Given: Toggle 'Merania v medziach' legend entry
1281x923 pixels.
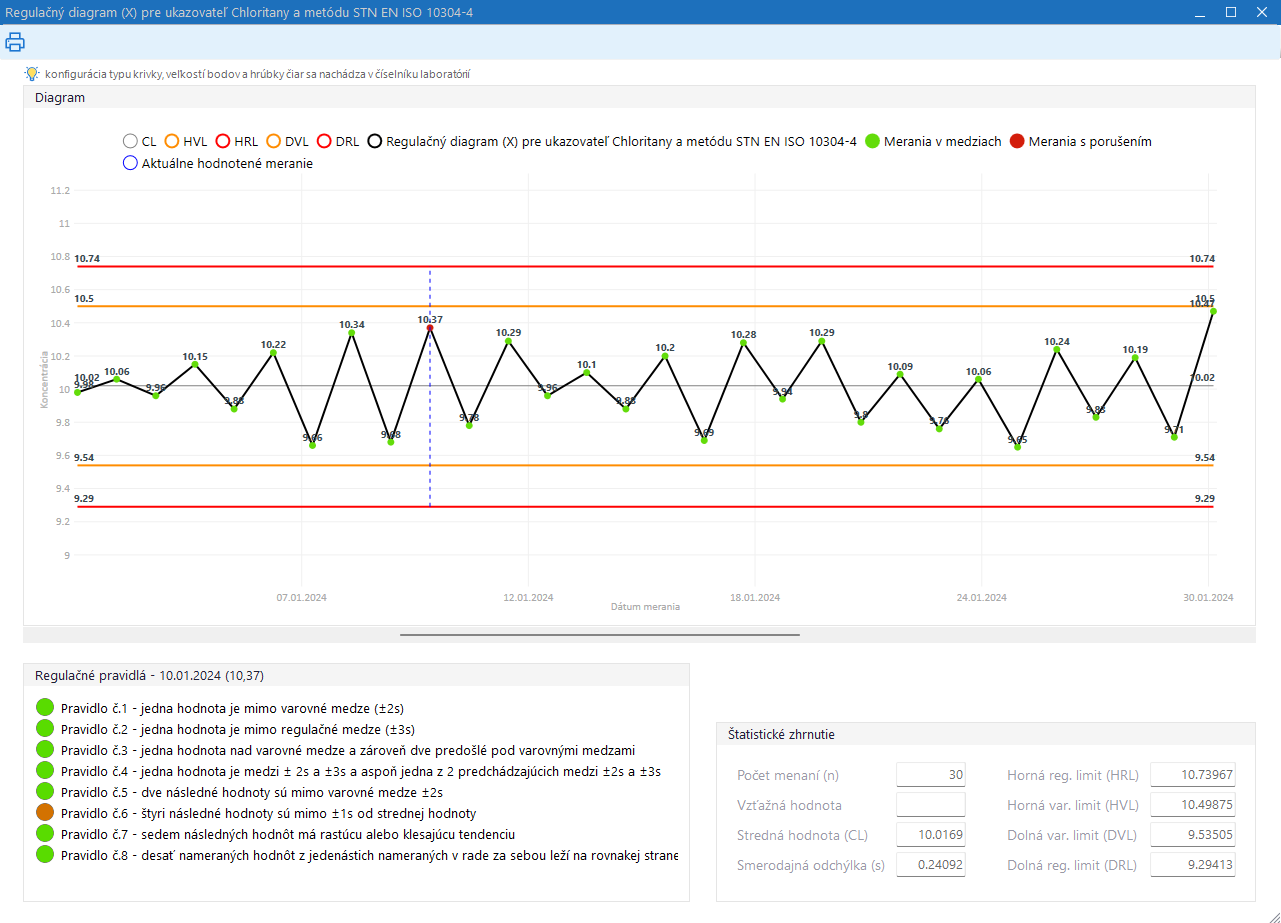Looking at the screenshot, I should 873,142.
